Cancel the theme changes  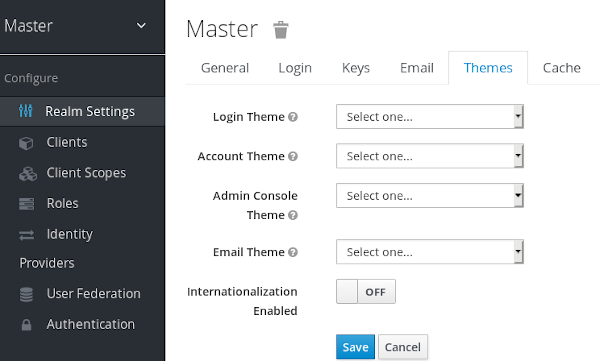point(403,347)
